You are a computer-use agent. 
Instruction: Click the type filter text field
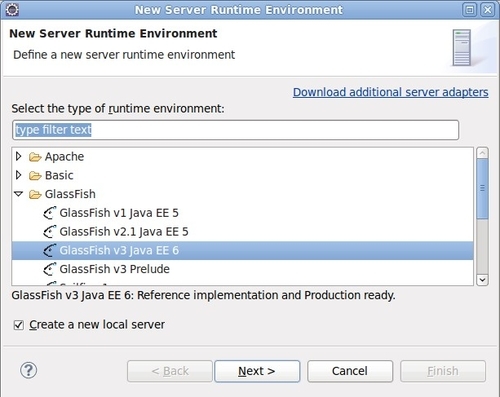tap(236, 130)
